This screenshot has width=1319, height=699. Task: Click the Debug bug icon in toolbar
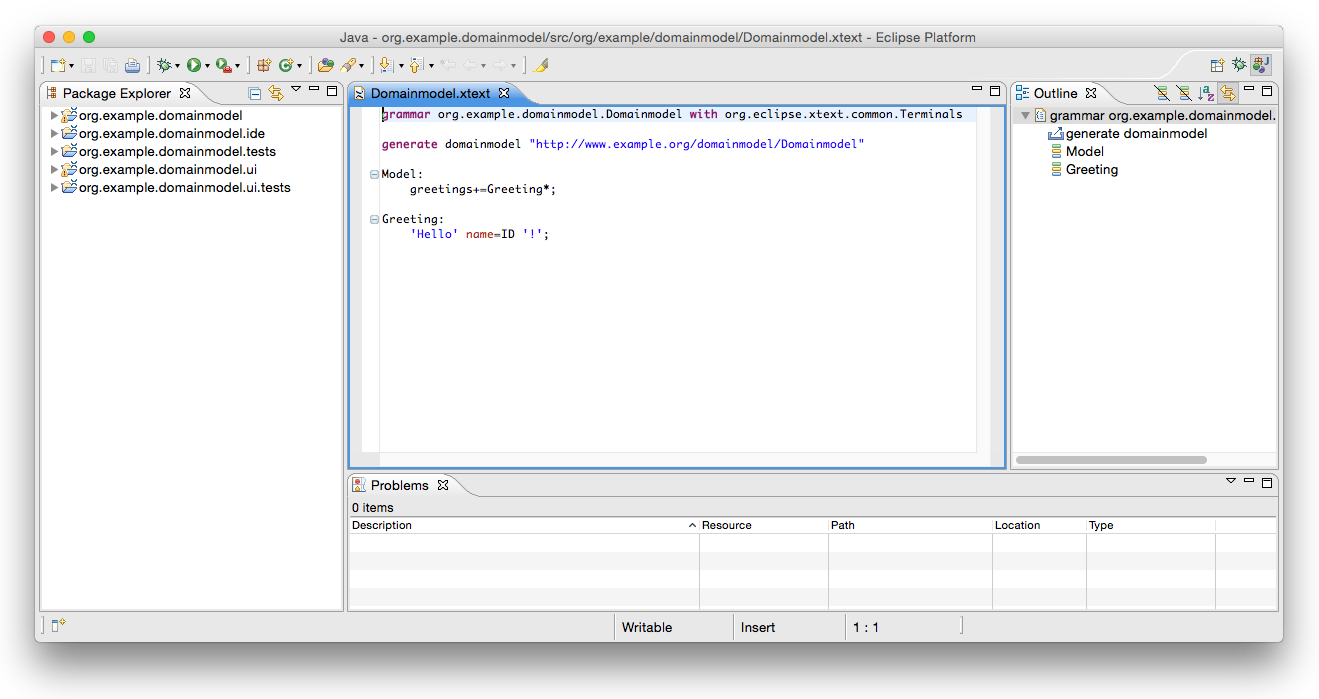(x=164, y=65)
